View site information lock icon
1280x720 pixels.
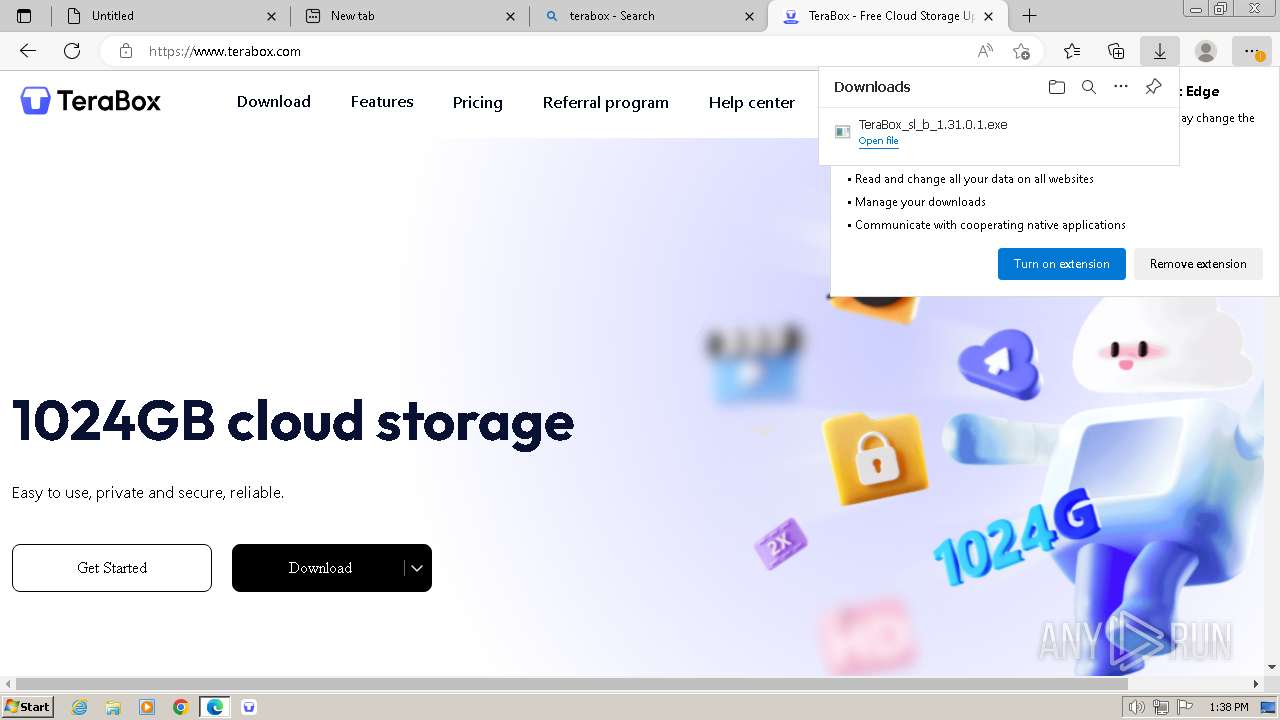click(125, 51)
